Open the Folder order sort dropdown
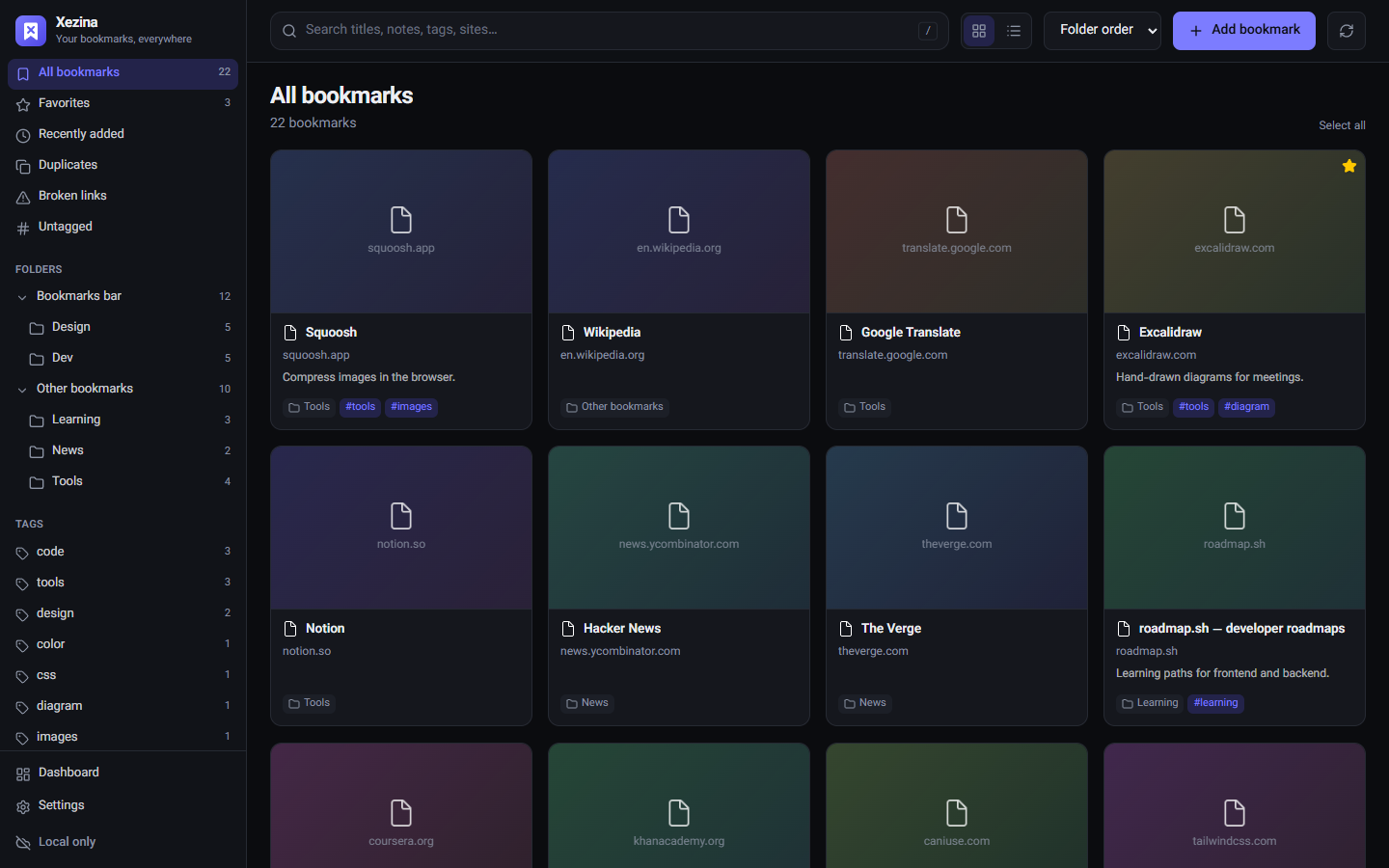This screenshot has width=1389, height=868. [1103, 31]
